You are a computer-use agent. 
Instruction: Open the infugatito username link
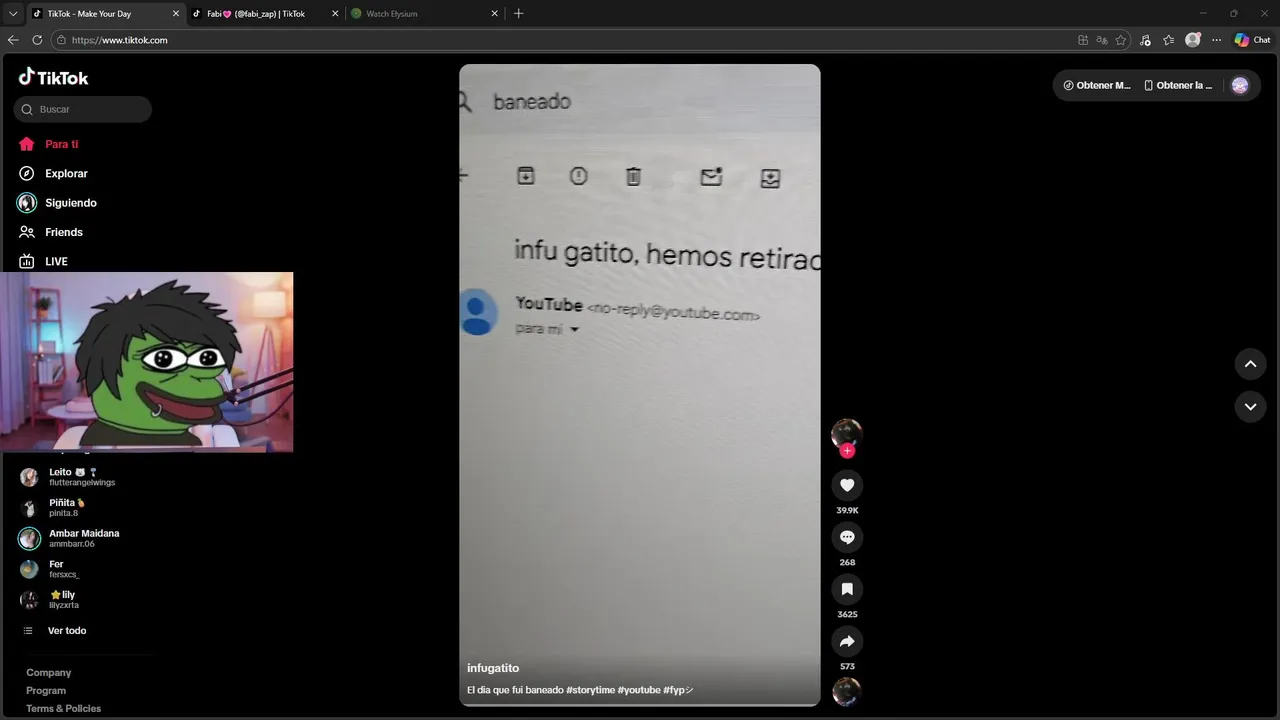(493, 668)
